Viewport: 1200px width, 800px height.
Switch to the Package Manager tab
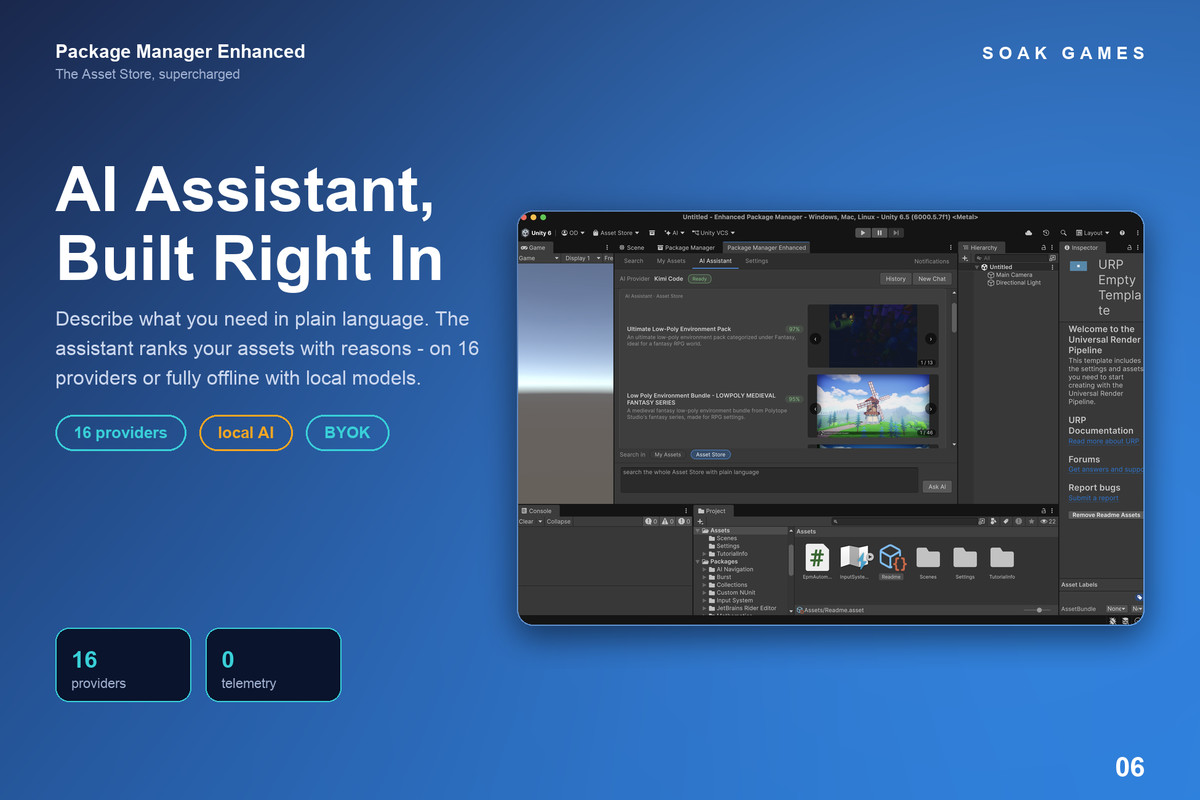click(x=686, y=247)
